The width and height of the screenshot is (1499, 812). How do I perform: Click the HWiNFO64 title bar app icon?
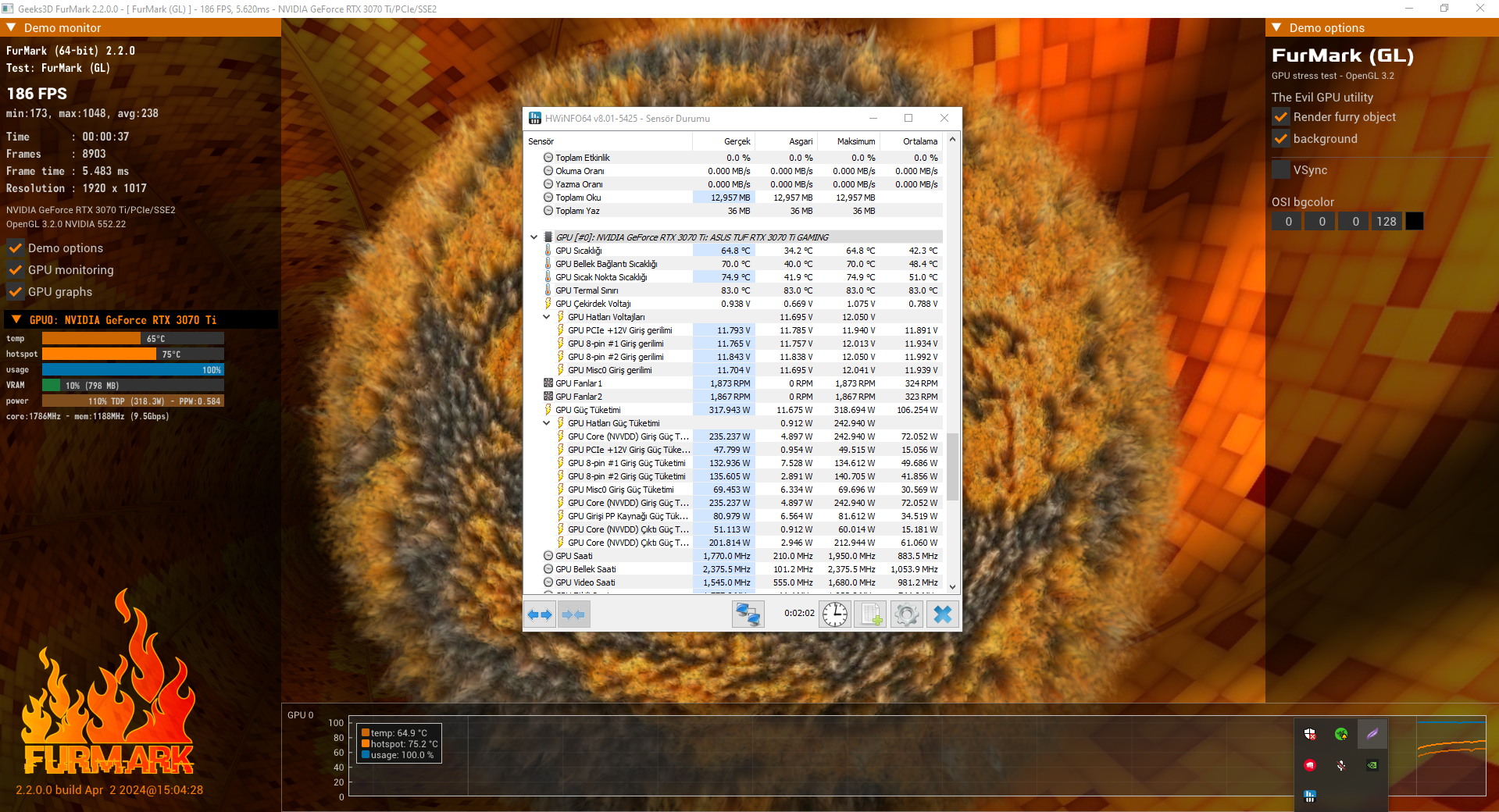tap(535, 118)
